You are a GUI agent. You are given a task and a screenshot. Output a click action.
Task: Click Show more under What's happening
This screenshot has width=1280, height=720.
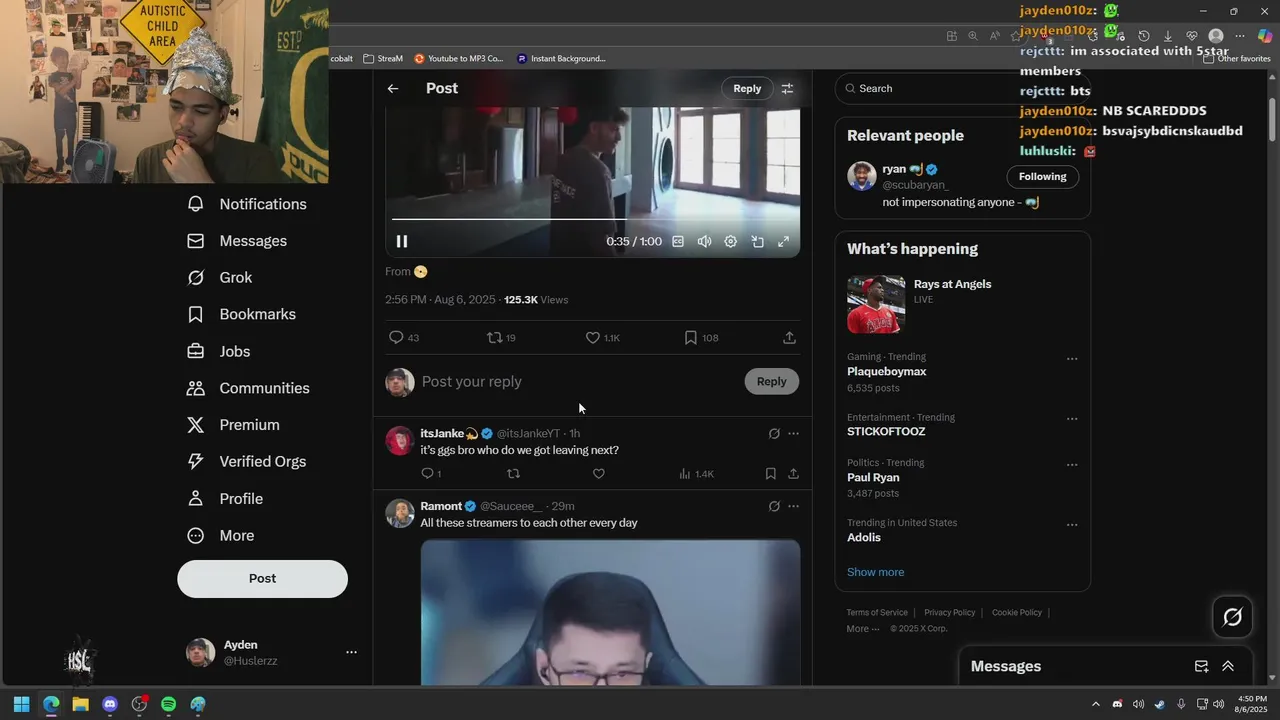875,572
